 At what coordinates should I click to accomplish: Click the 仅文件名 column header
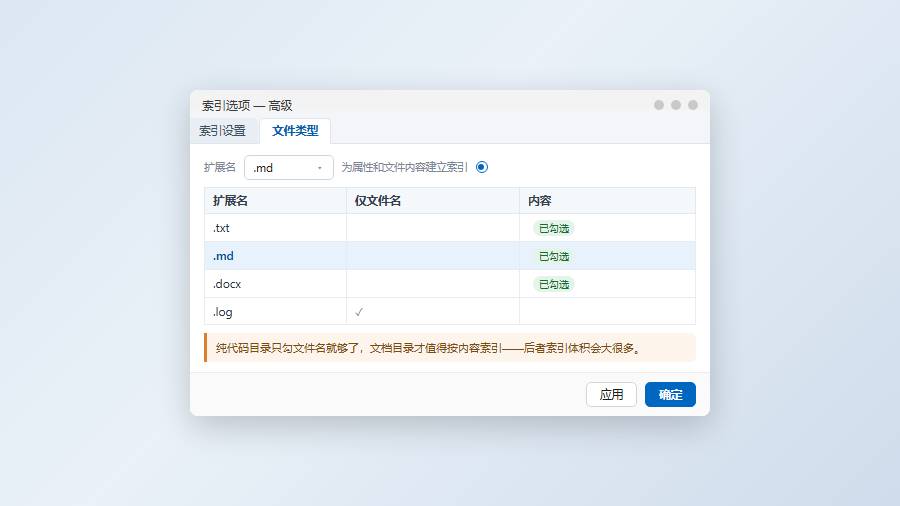pos(433,201)
